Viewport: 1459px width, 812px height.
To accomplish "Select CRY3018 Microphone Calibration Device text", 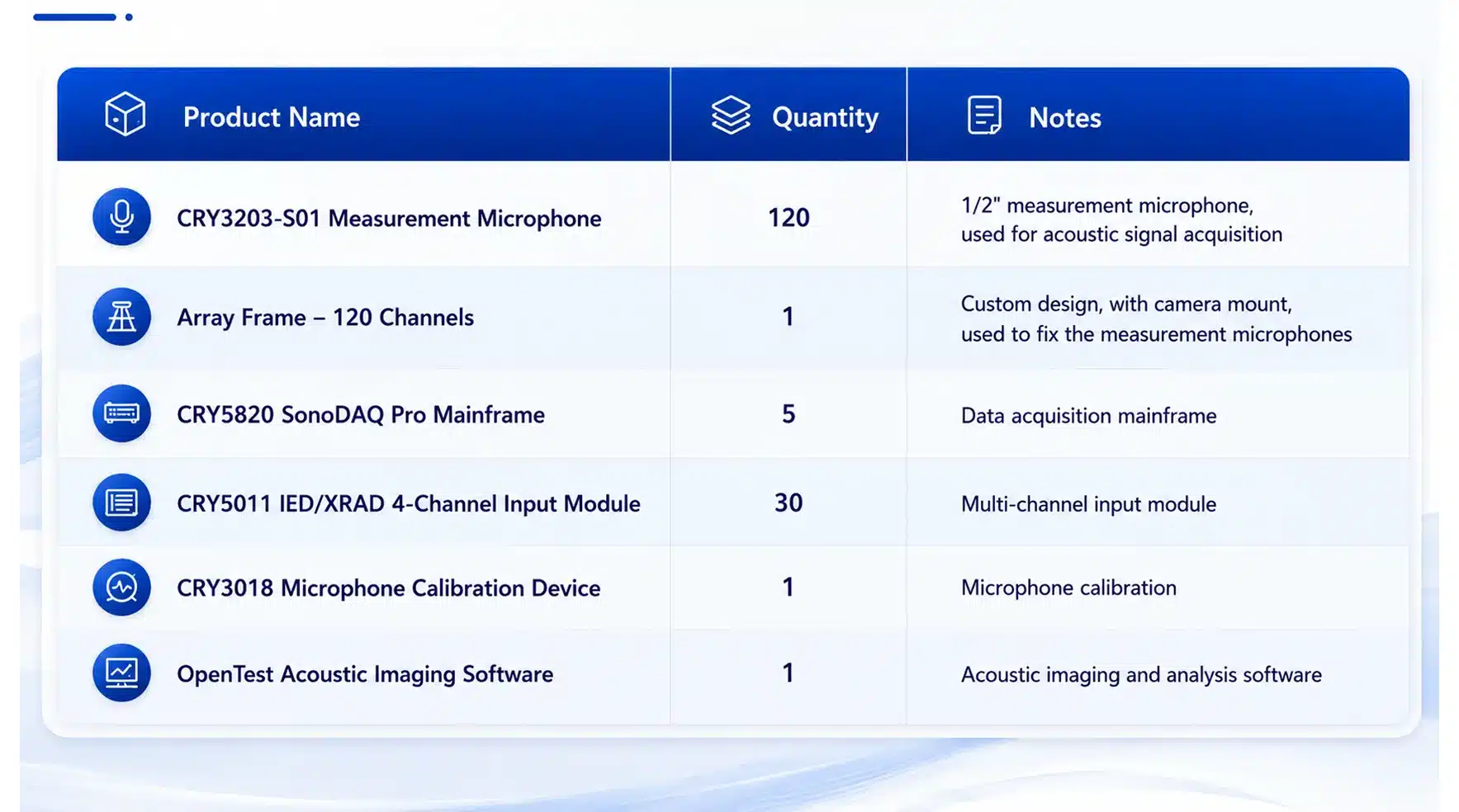I will (x=389, y=588).
